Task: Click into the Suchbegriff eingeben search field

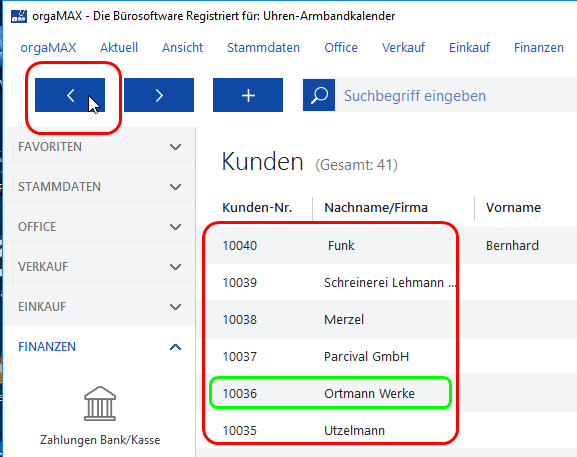Action: pos(456,95)
